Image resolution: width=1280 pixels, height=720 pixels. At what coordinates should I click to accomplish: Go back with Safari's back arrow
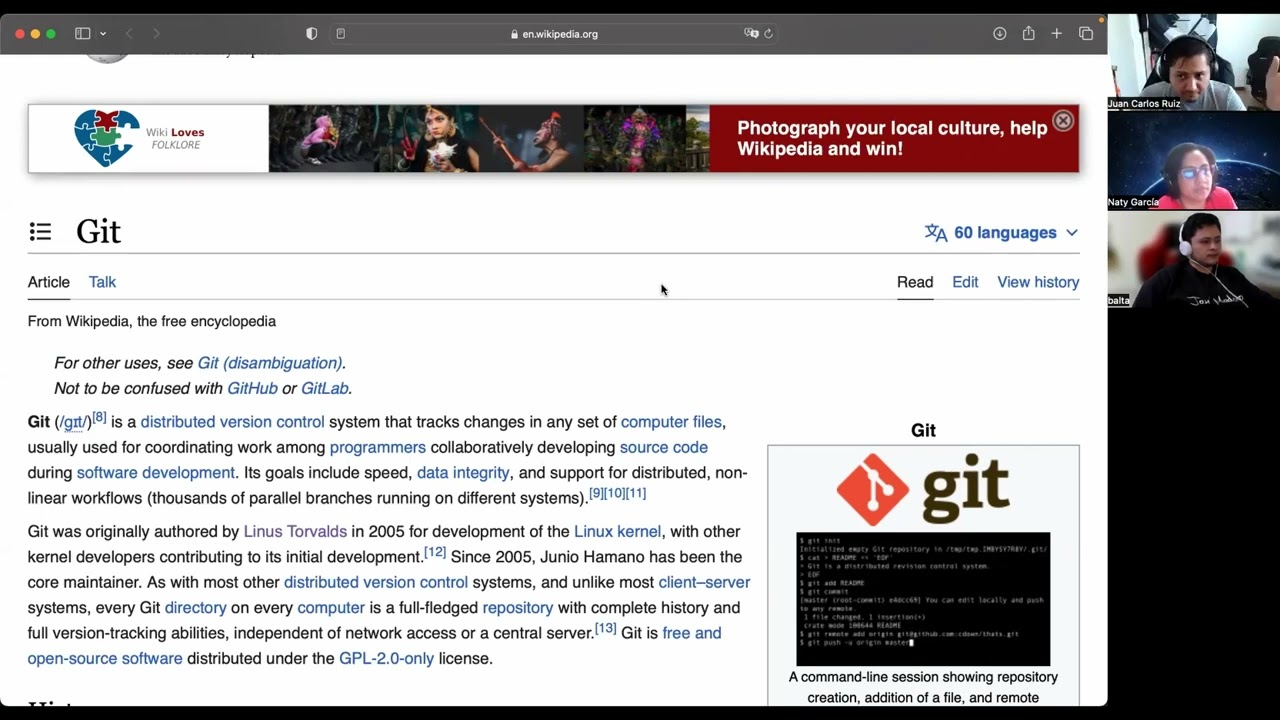coord(129,34)
